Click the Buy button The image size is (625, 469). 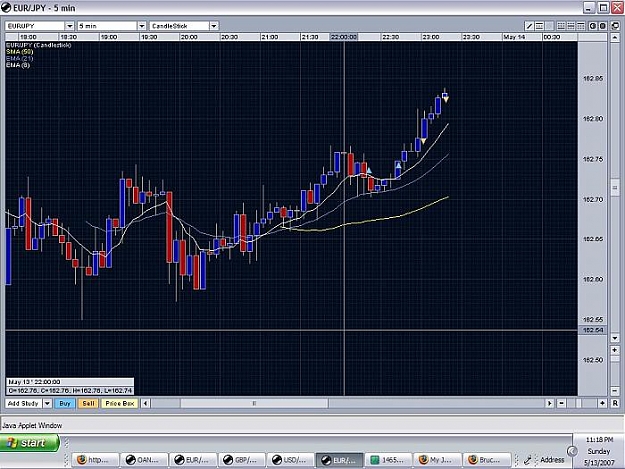pos(65,404)
